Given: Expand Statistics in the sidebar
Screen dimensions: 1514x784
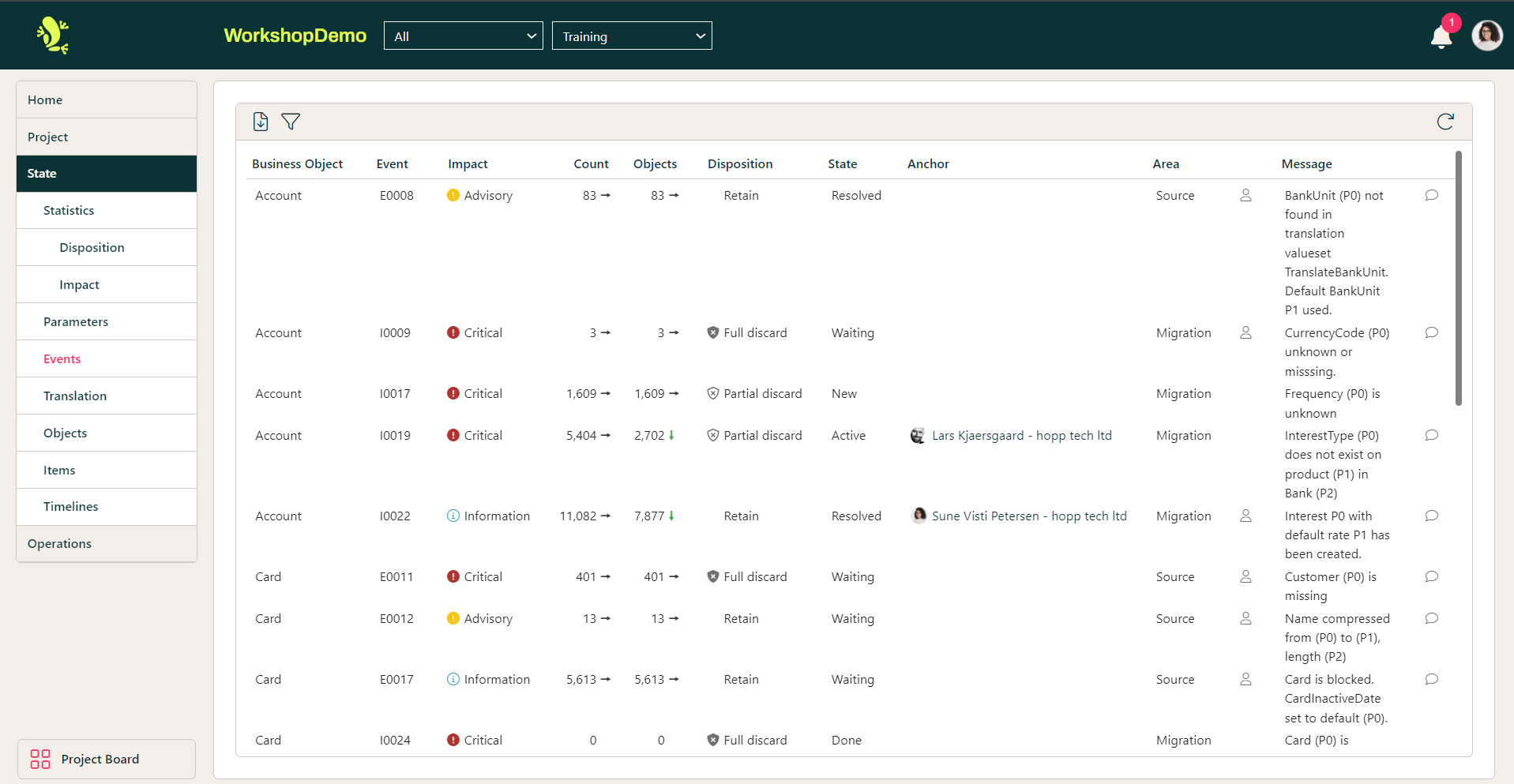Looking at the screenshot, I should [69, 211].
